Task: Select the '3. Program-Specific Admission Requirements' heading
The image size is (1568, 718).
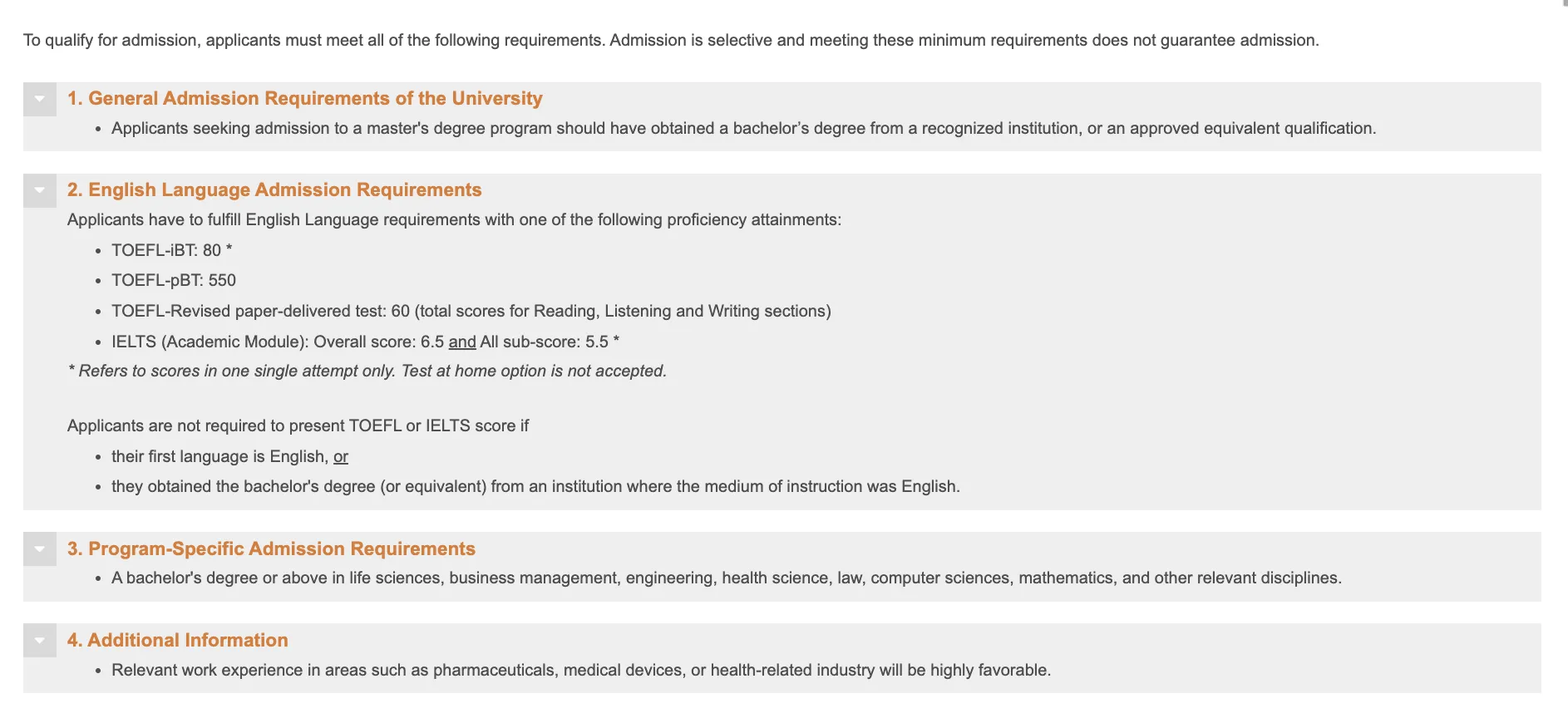Action: tap(271, 548)
